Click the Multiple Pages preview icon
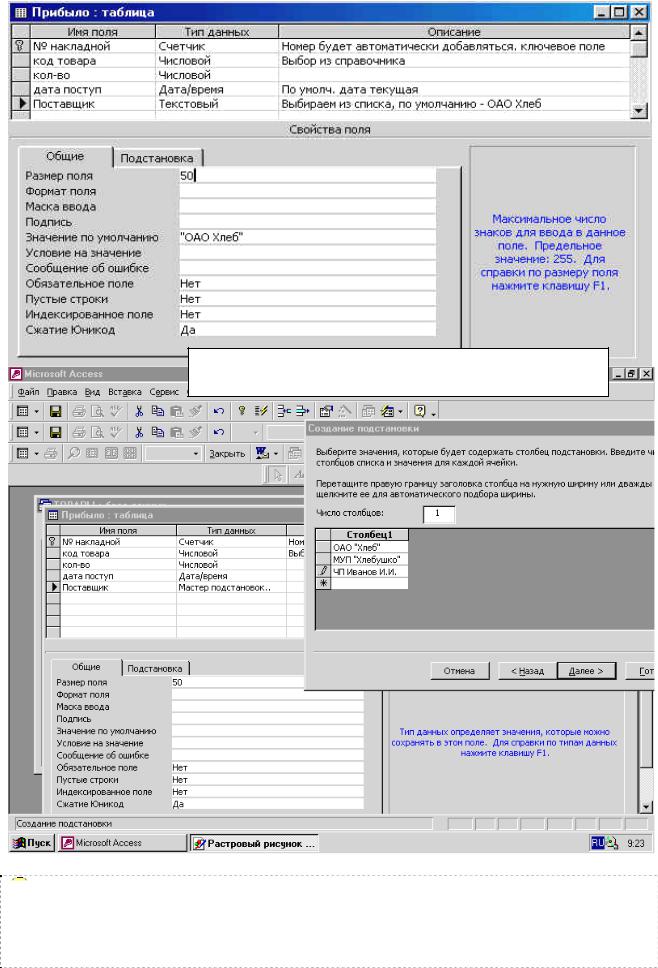 130,453
